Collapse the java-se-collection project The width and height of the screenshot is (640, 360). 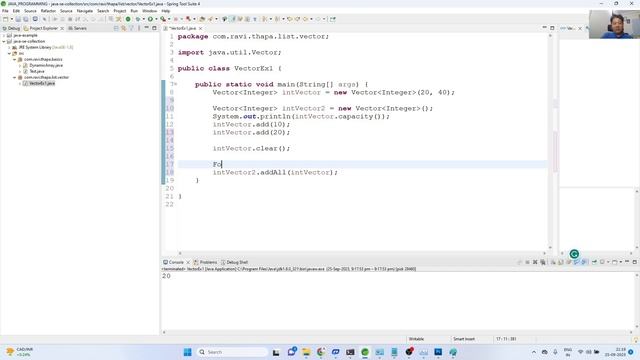(x=4, y=41)
